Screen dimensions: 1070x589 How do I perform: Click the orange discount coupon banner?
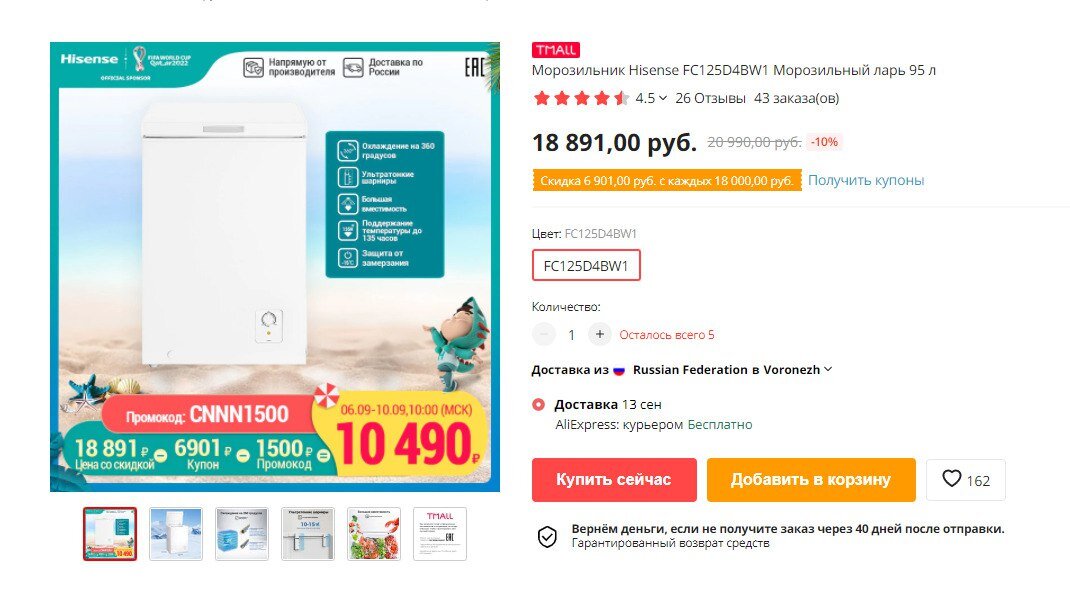click(x=667, y=181)
